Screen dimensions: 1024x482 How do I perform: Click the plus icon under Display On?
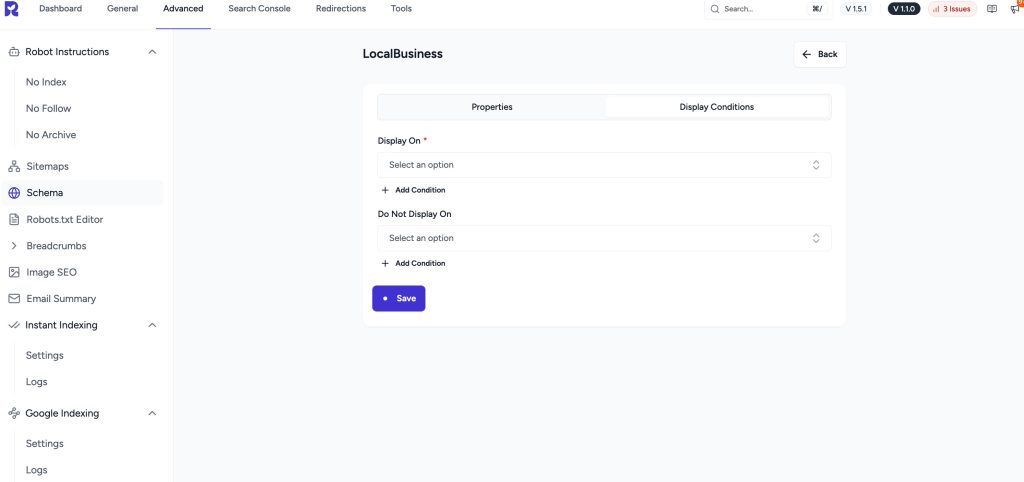point(385,190)
